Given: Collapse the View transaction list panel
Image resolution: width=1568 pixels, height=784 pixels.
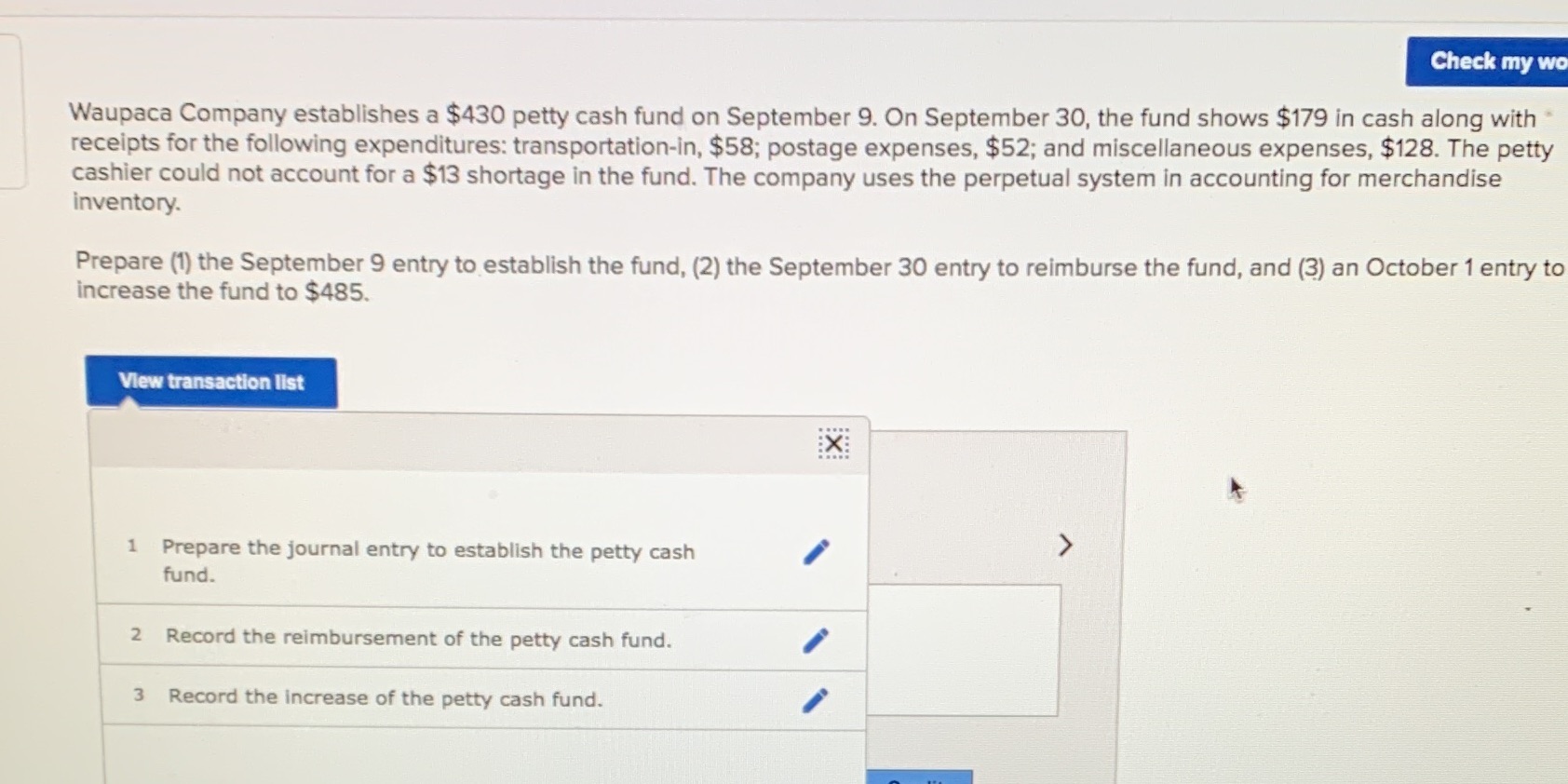Looking at the screenshot, I should point(210,381).
